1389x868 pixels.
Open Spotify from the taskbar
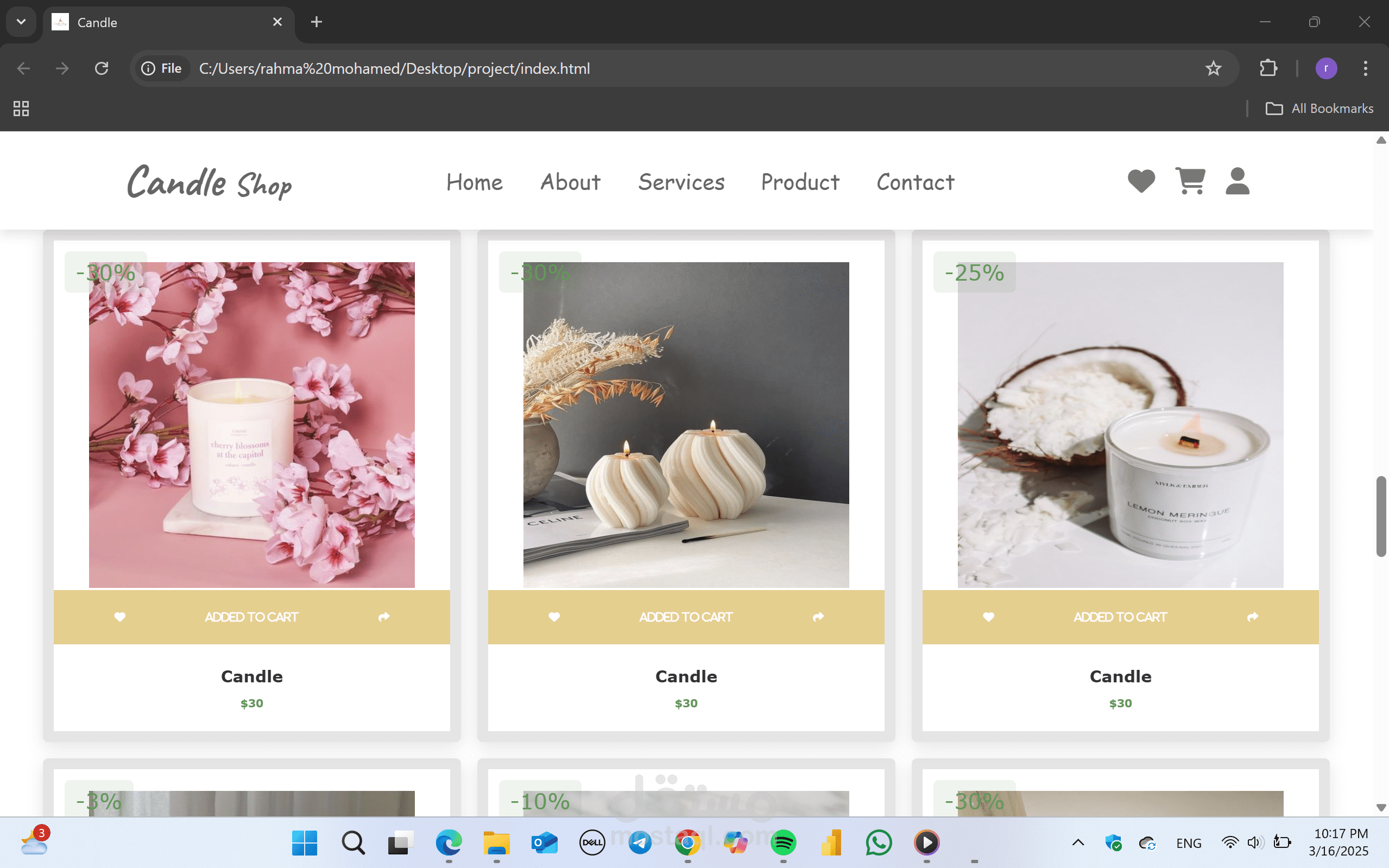point(783,842)
